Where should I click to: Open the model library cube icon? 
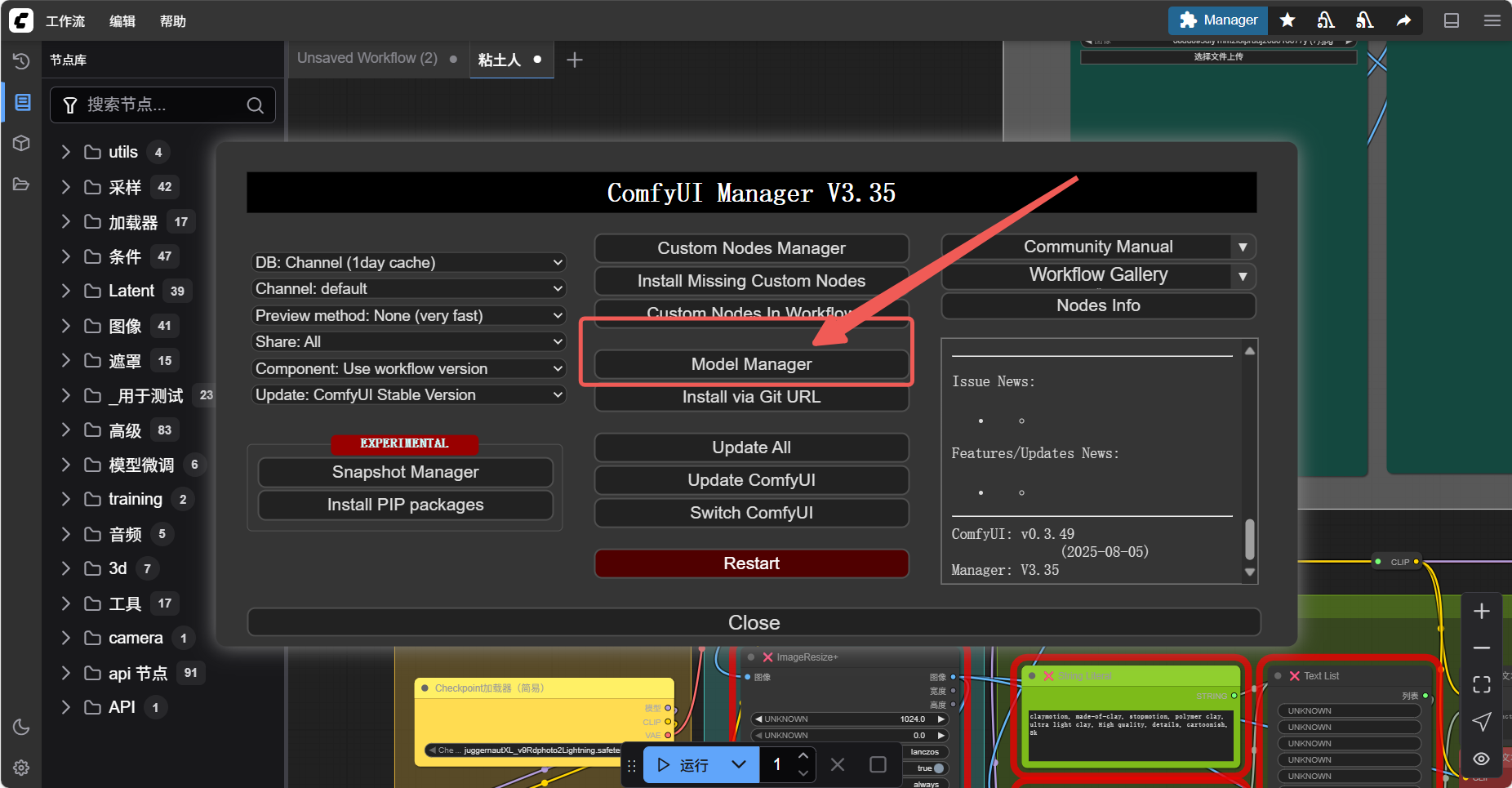(x=22, y=143)
